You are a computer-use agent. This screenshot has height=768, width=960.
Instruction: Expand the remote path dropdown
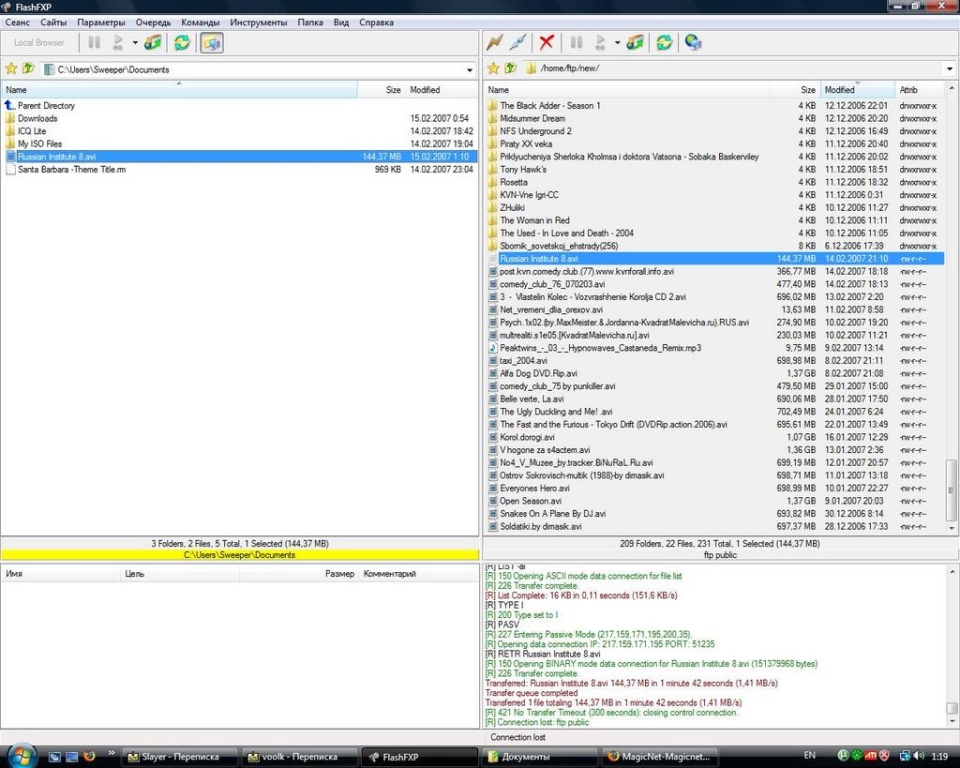point(950,69)
